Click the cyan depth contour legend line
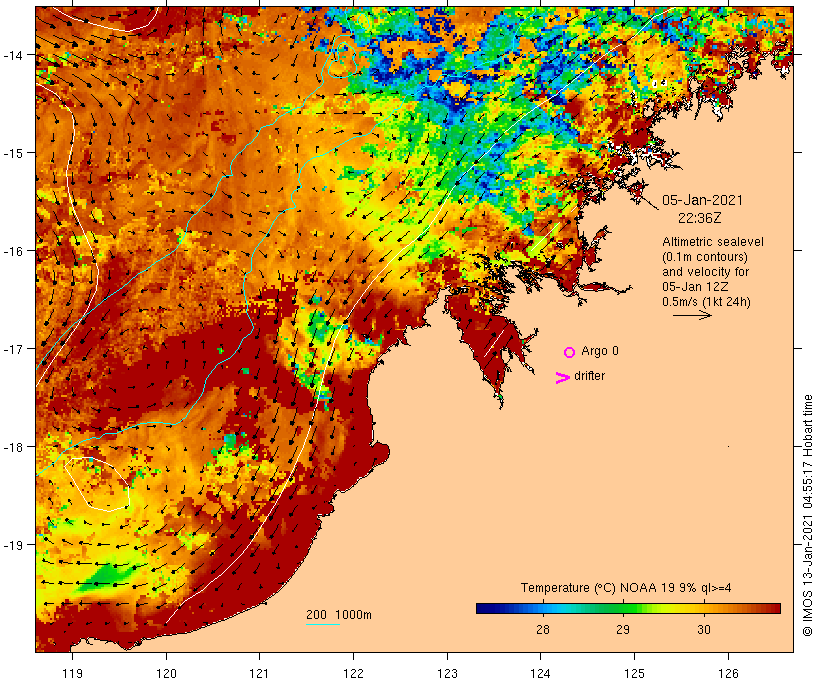The height and width of the screenshot is (680, 820). click(323, 624)
